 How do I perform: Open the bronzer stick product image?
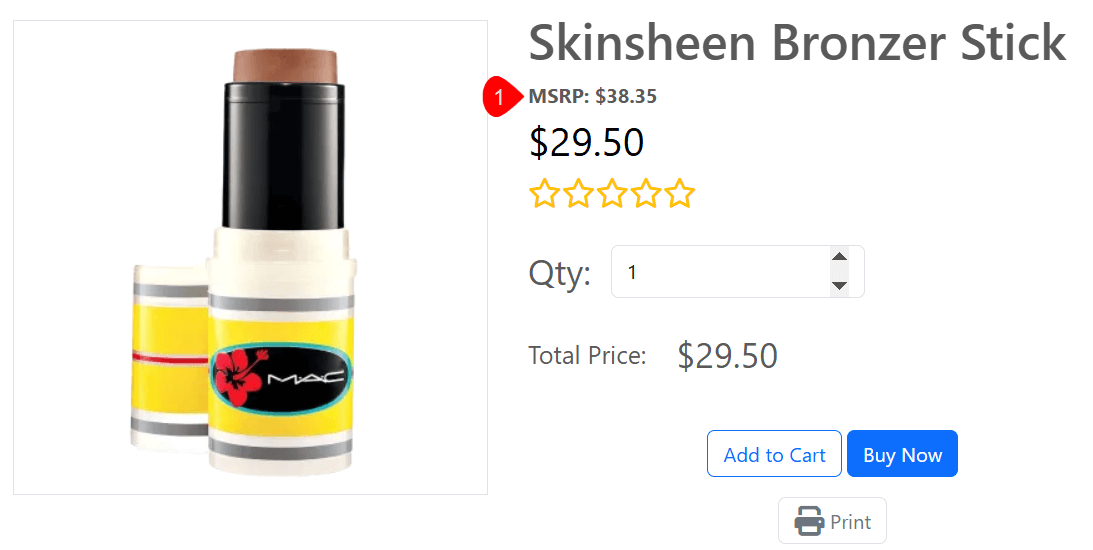[x=250, y=257]
